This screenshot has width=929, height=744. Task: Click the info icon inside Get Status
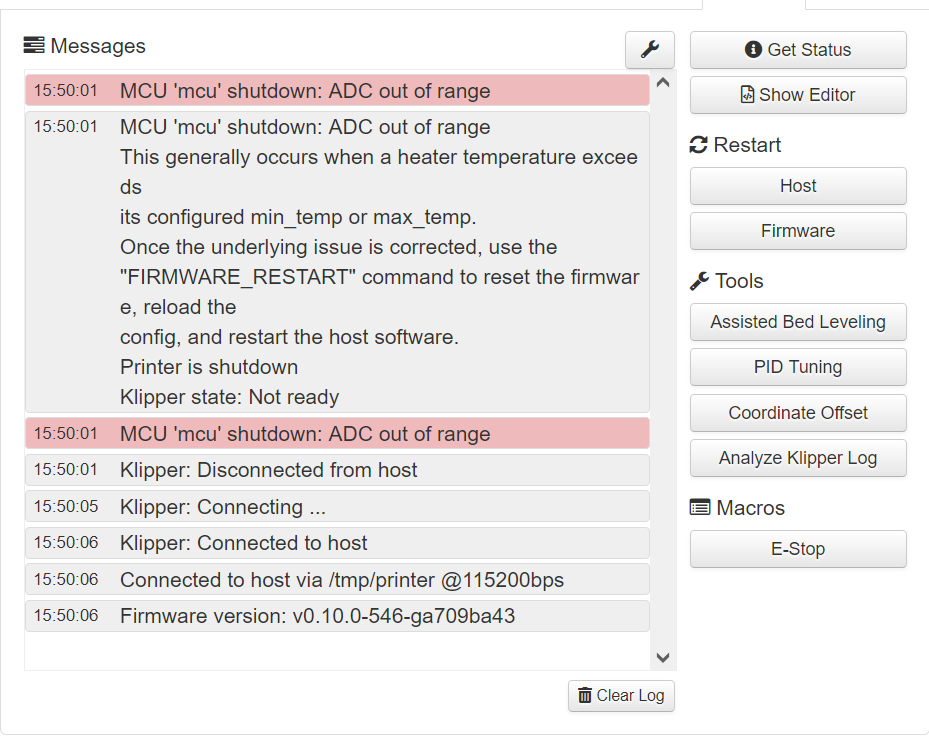pos(753,50)
